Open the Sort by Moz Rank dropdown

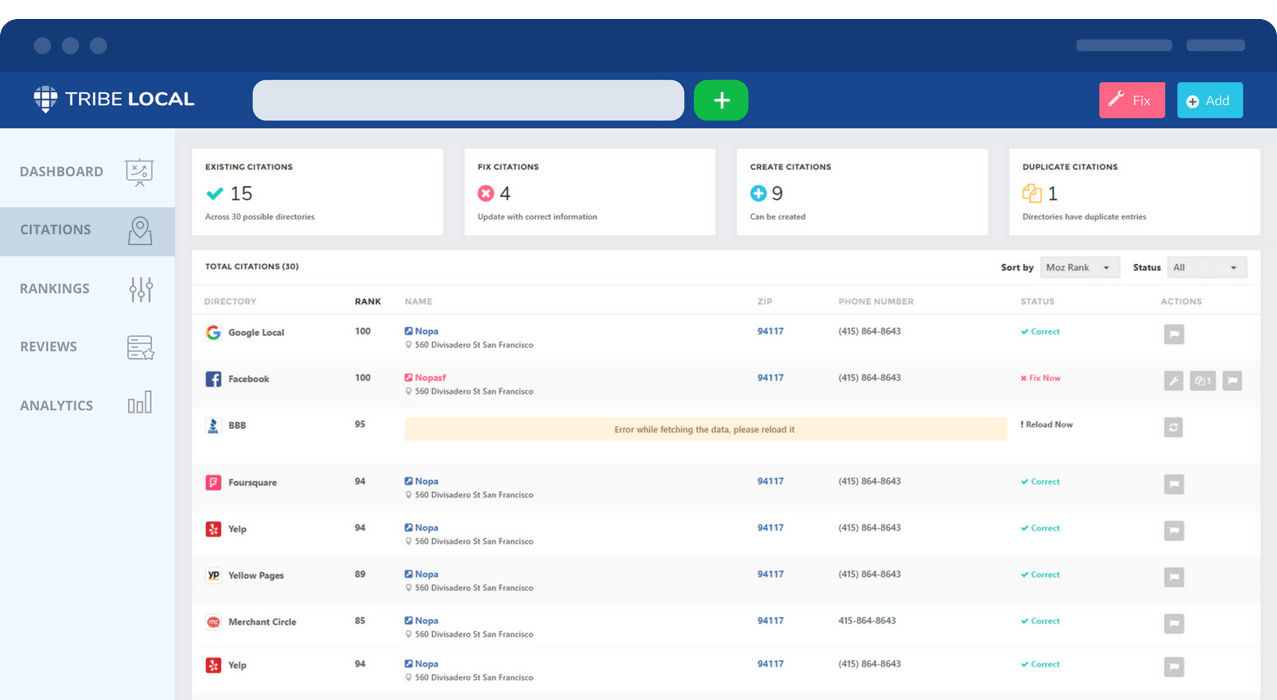(1080, 268)
